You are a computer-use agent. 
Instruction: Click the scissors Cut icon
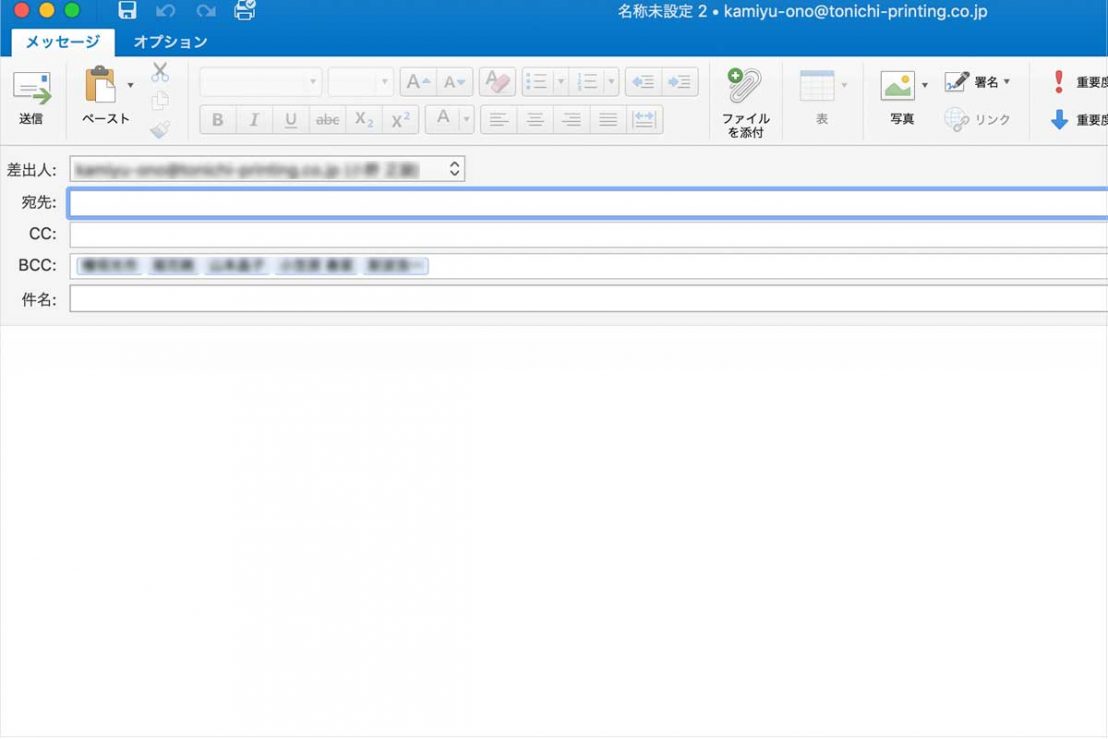(x=160, y=72)
